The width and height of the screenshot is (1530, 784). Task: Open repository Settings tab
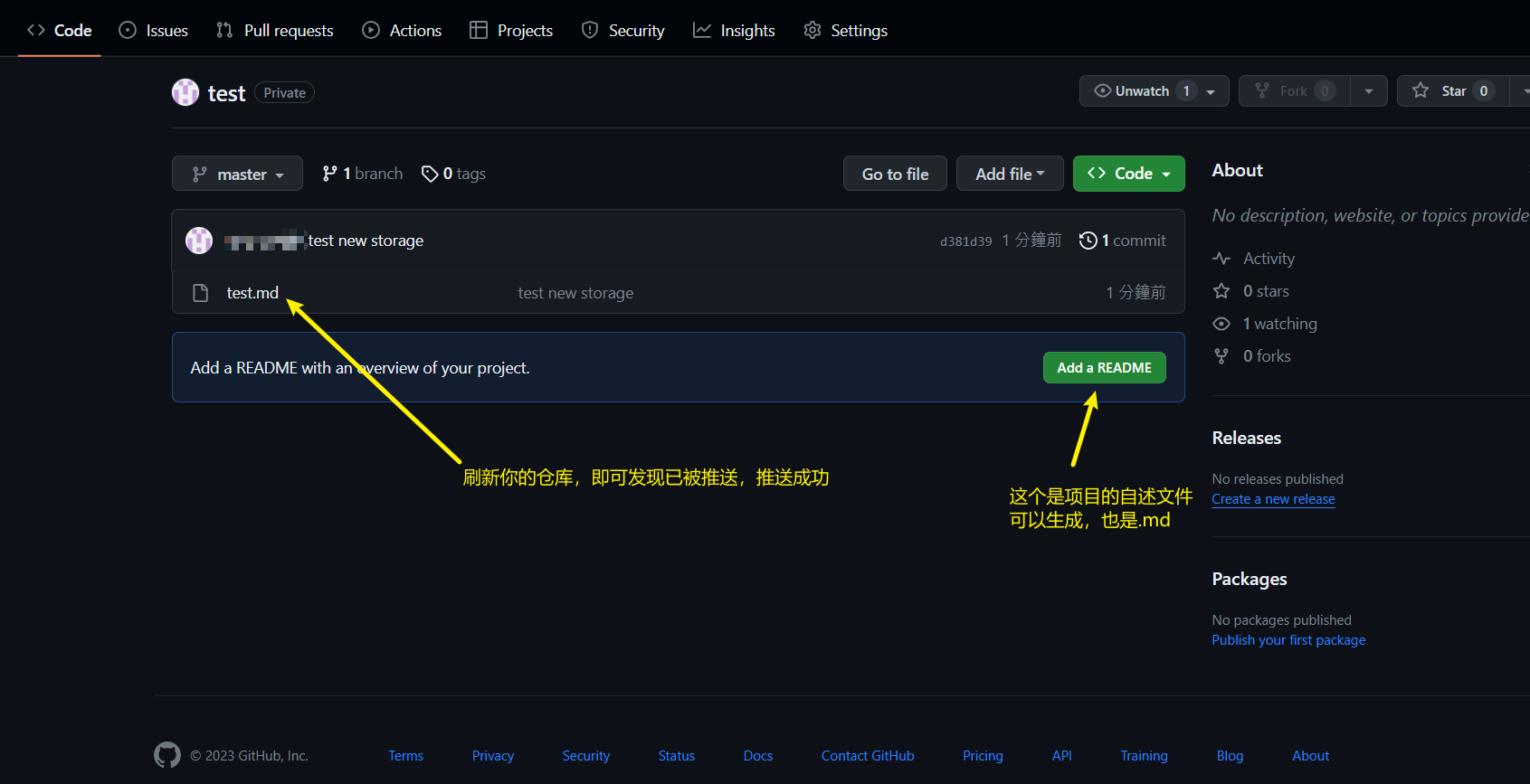click(845, 30)
